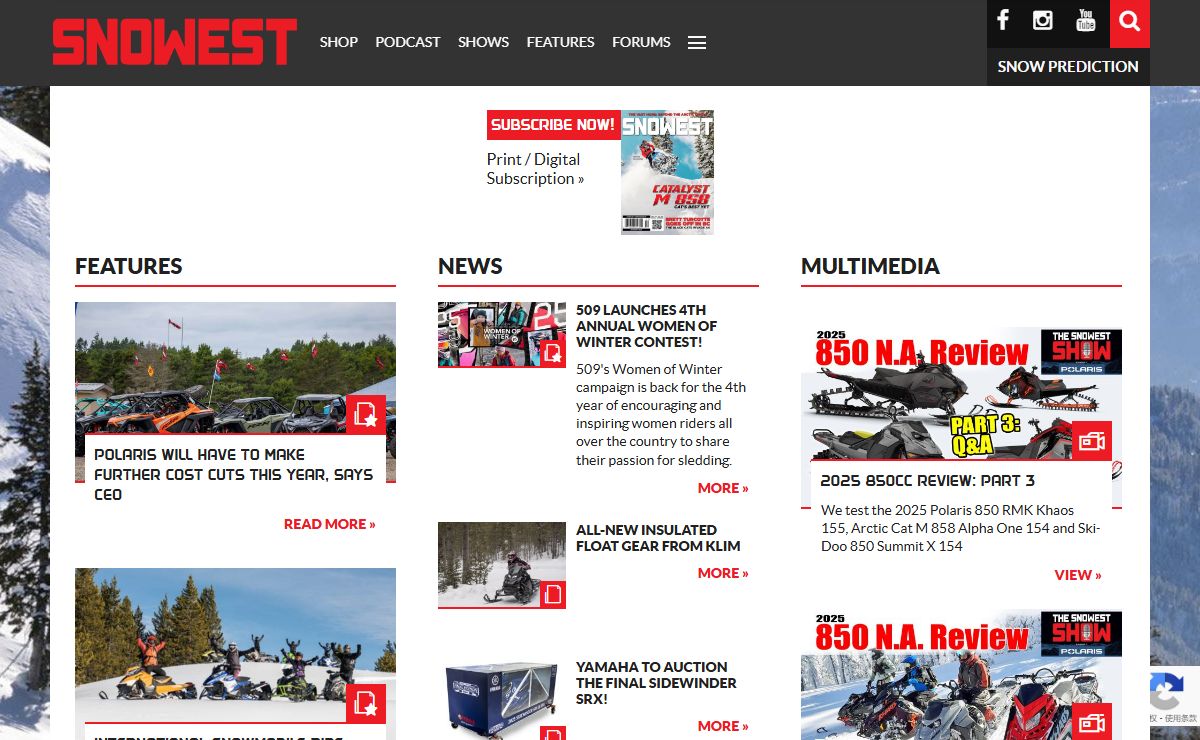Open headline 'All-New Insulated Float Gear from Klim'
Image resolution: width=1200 pixels, height=740 pixels.
658,538
